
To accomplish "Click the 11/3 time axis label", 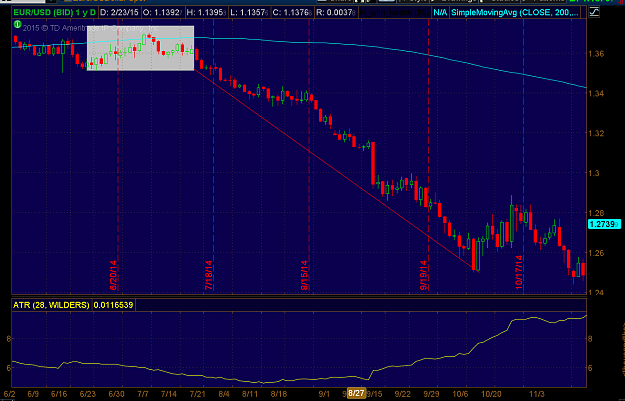I will [x=537, y=394].
